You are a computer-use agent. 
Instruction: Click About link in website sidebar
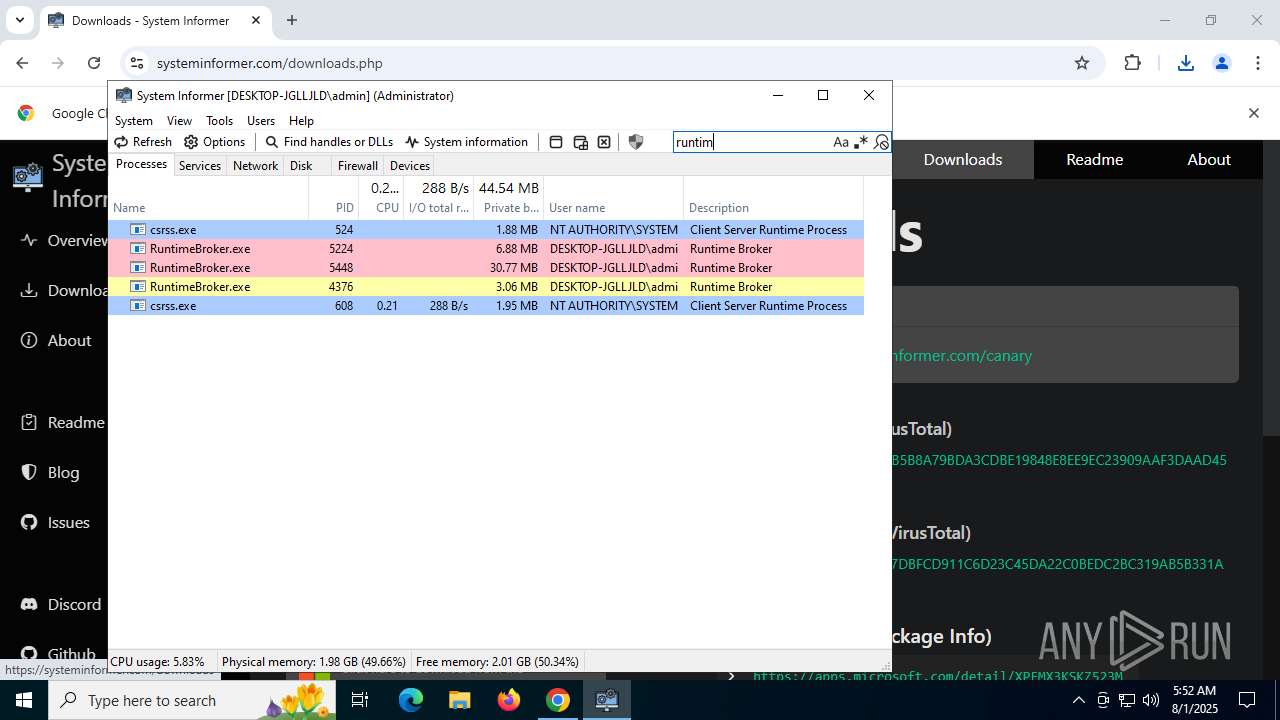tap(57, 341)
